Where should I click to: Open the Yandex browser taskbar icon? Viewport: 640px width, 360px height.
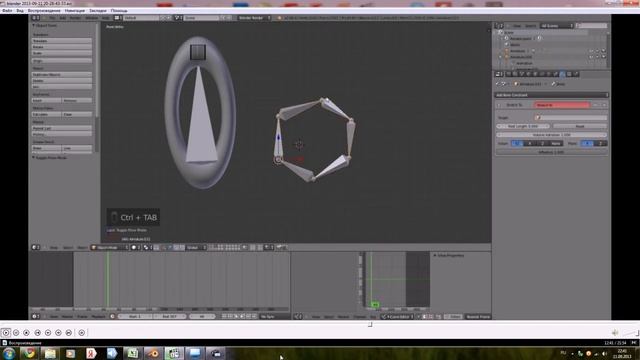(x=91, y=353)
